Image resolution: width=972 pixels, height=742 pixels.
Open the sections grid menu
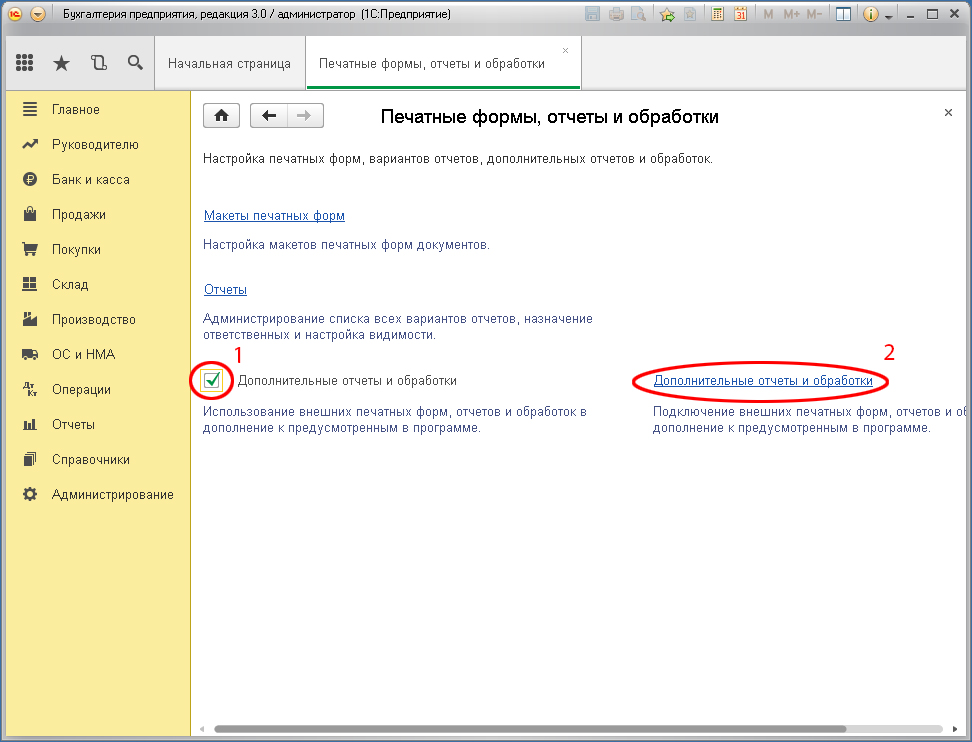click(x=25, y=63)
